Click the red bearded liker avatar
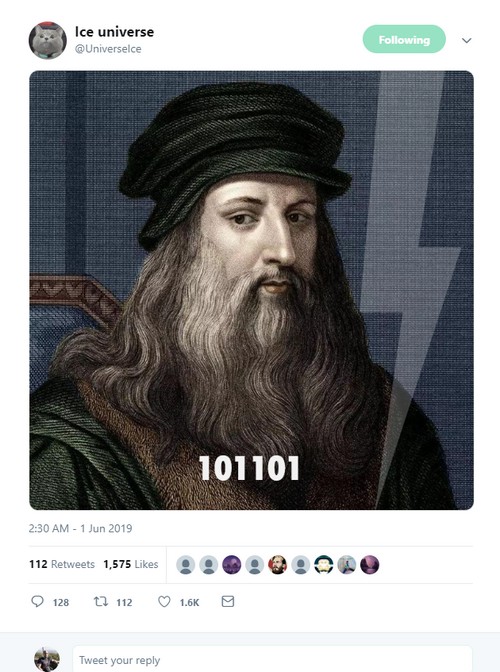 [x=277, y=564]
